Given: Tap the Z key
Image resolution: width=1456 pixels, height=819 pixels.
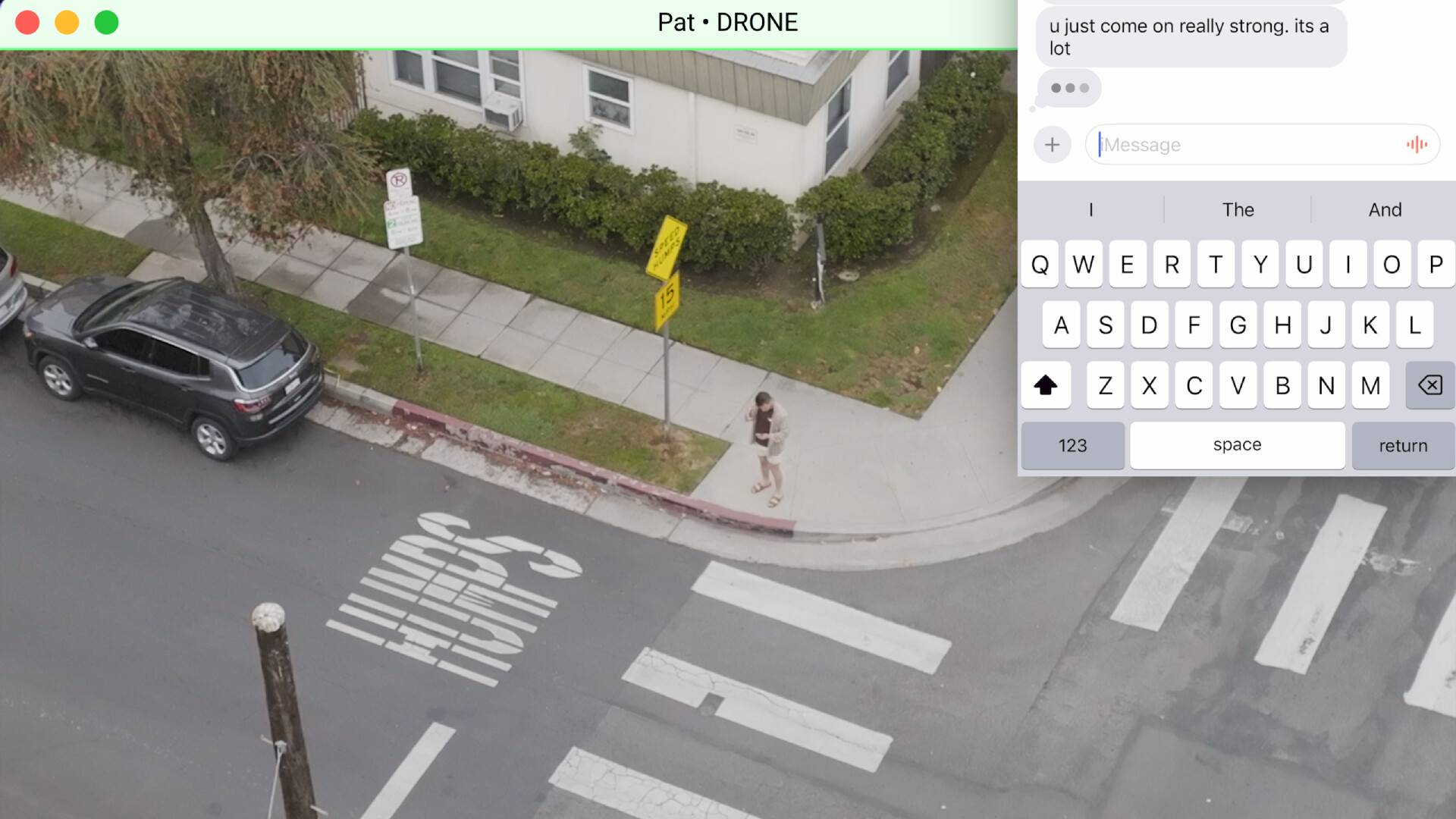Looking at the screenshot, I should tap(1105, 385).
